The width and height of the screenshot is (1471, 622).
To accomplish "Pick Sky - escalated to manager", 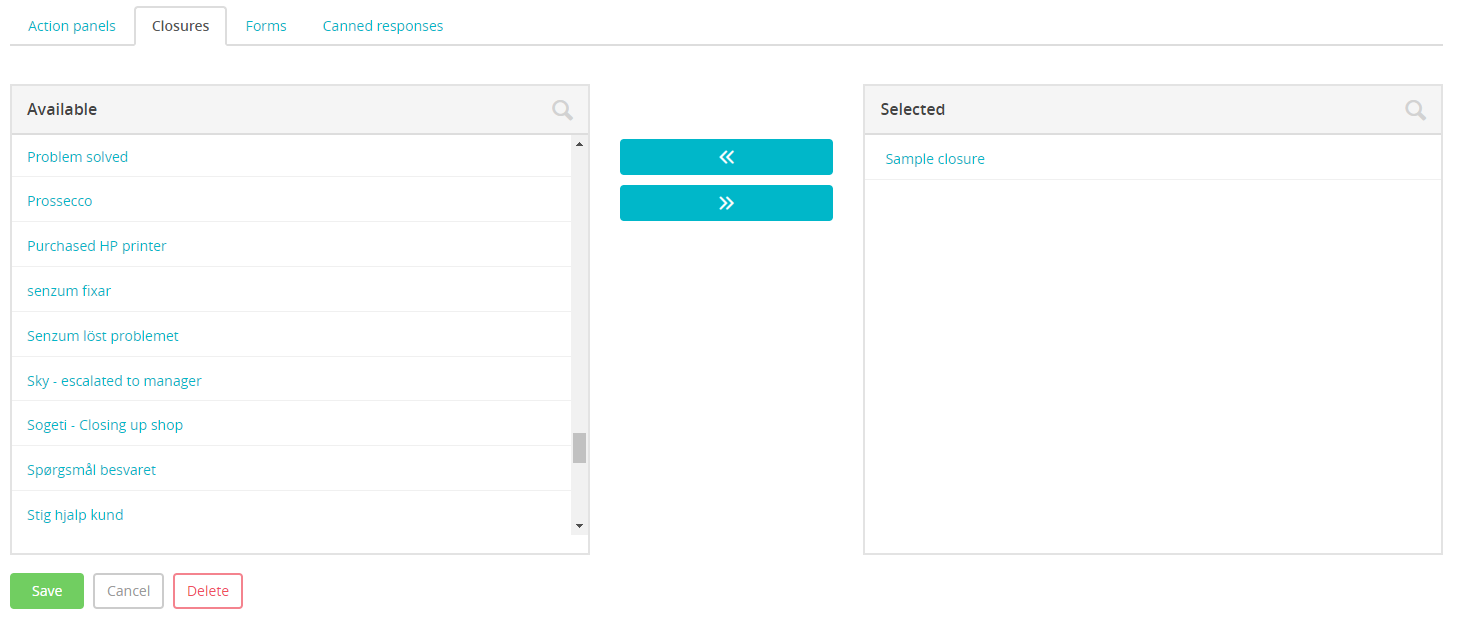I will point(115,381).
